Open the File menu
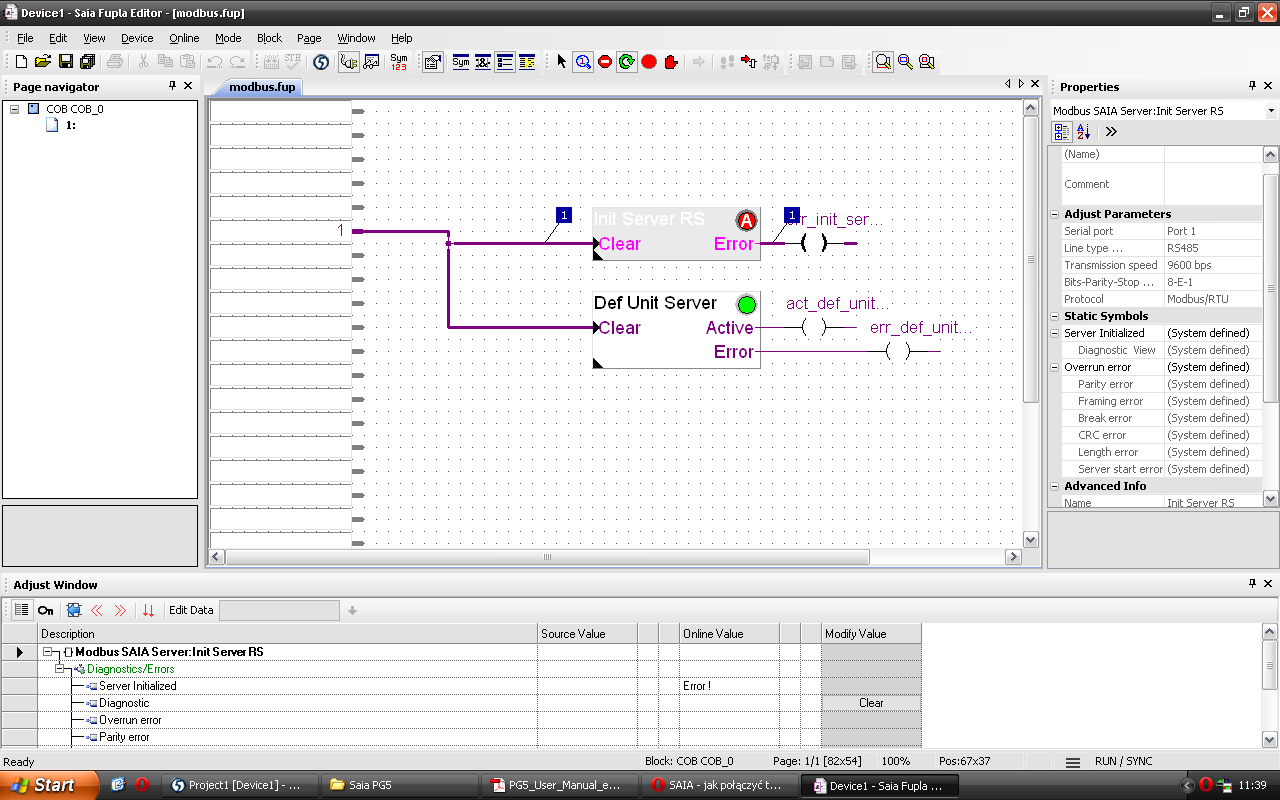Image resolution: width=1280 pixels, height=800 pixels. [25, 38]
